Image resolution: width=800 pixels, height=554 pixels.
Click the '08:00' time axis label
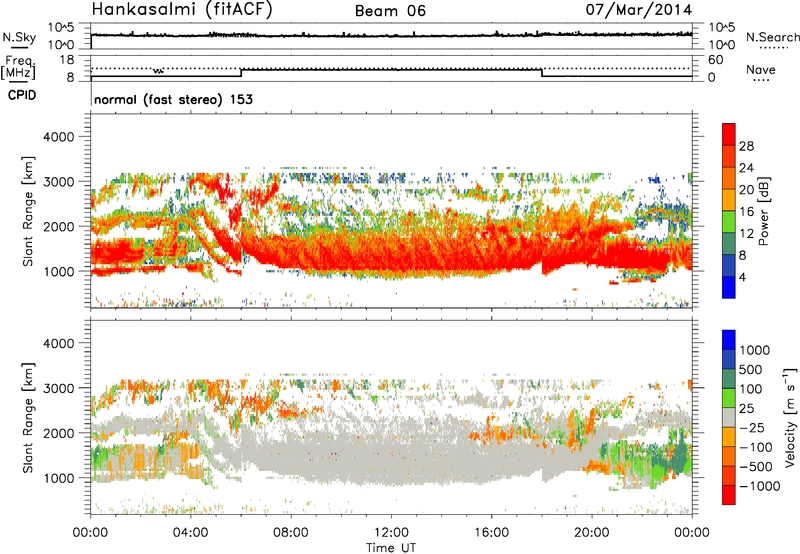coord(290,533)
